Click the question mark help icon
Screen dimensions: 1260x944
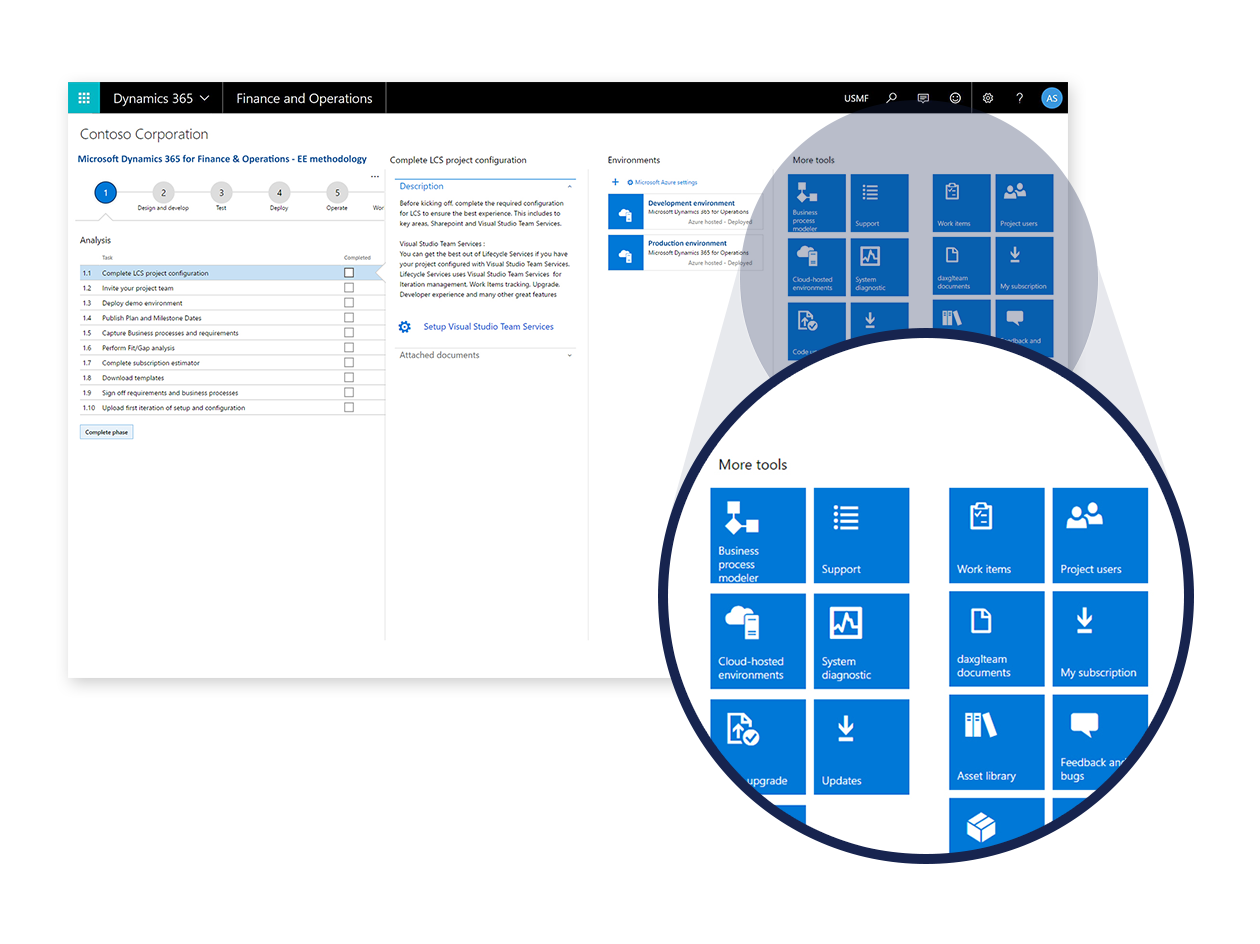(x=1020, y=98)
